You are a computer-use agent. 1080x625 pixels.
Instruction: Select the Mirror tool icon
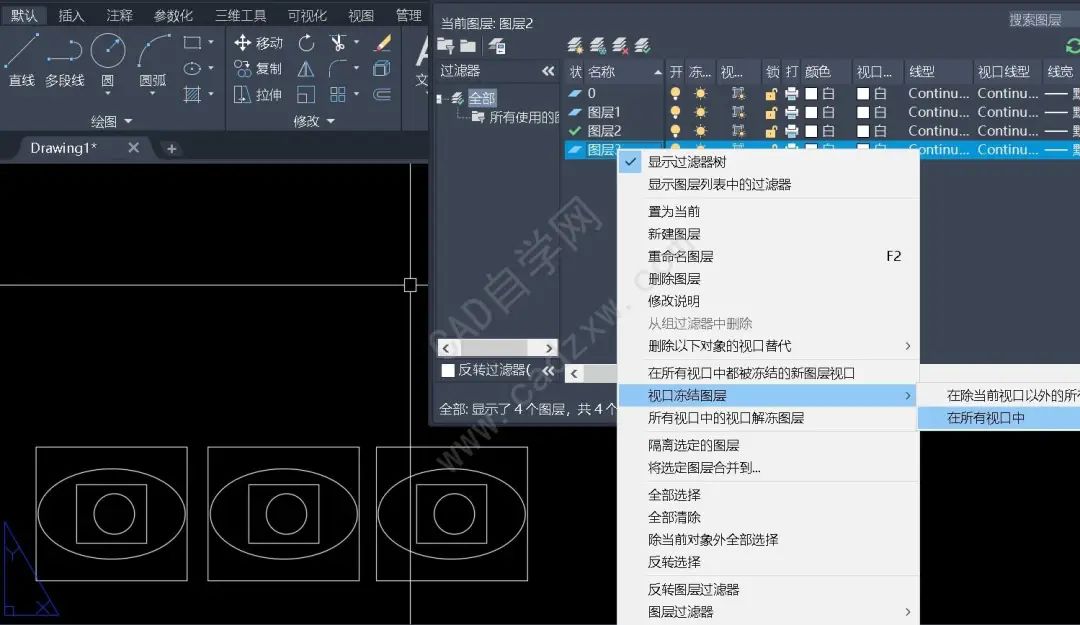point(306,69)
